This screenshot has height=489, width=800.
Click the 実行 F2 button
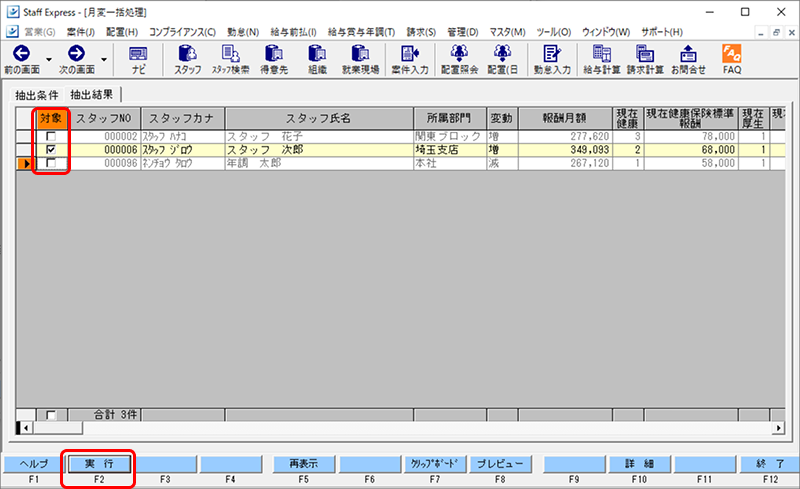[99, 464]
